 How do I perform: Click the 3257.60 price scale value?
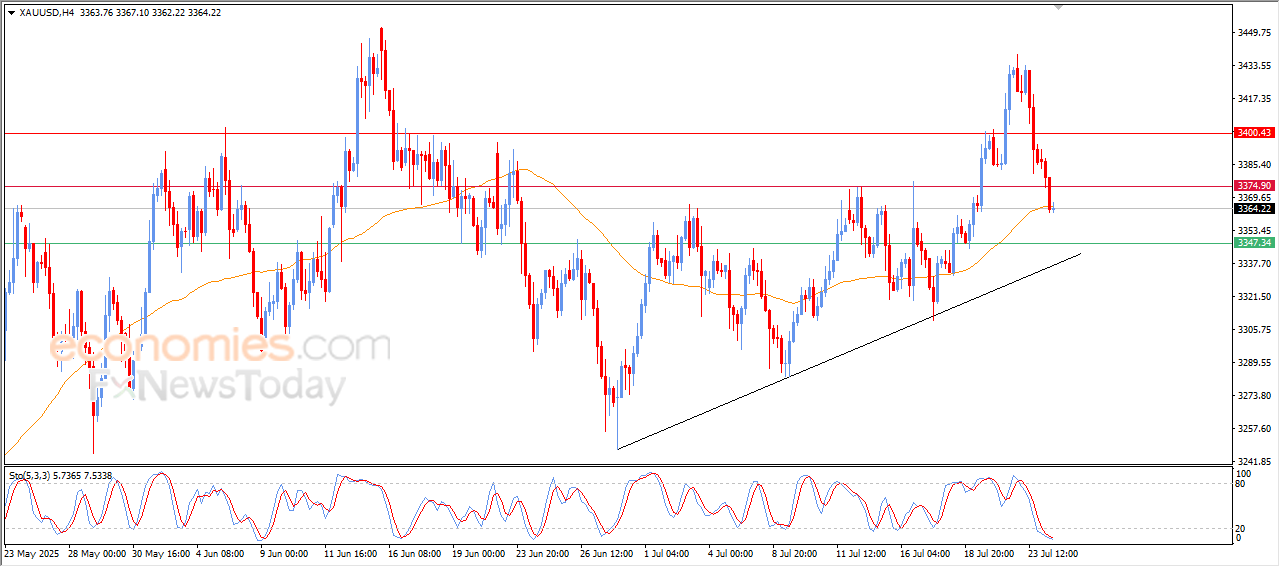pos(1254,428)
